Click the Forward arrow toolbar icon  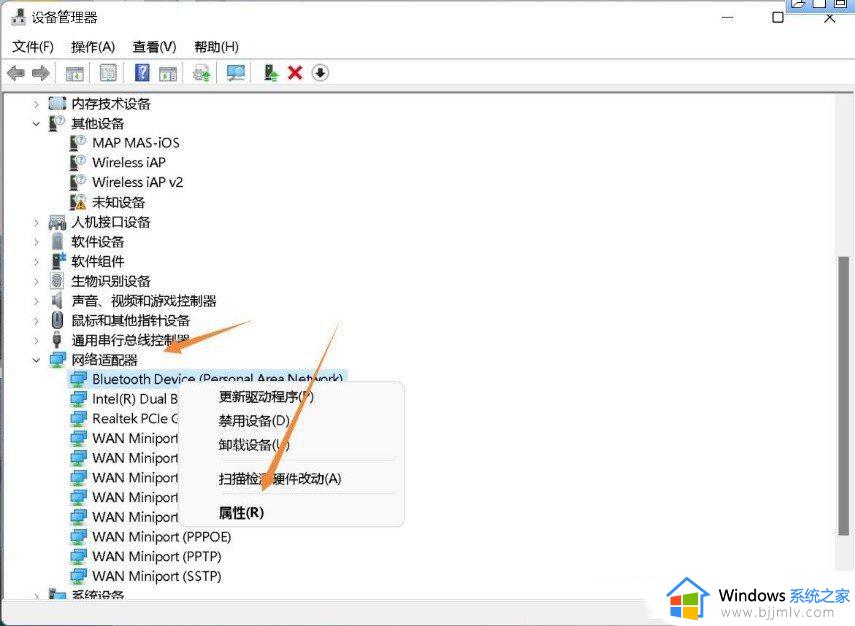click(x=41, y=73)
